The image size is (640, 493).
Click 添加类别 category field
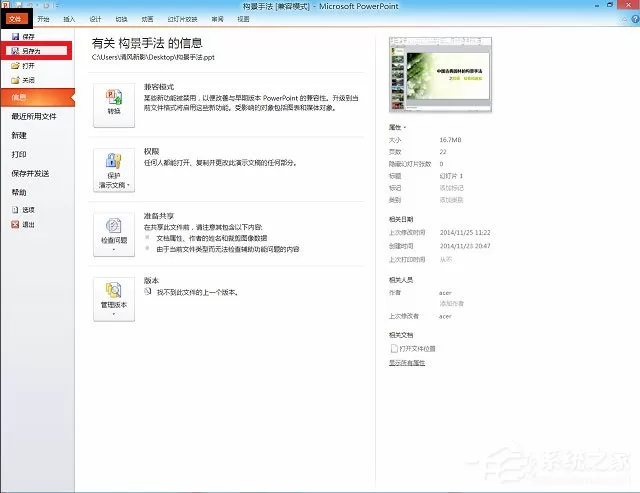coord(451,200)
